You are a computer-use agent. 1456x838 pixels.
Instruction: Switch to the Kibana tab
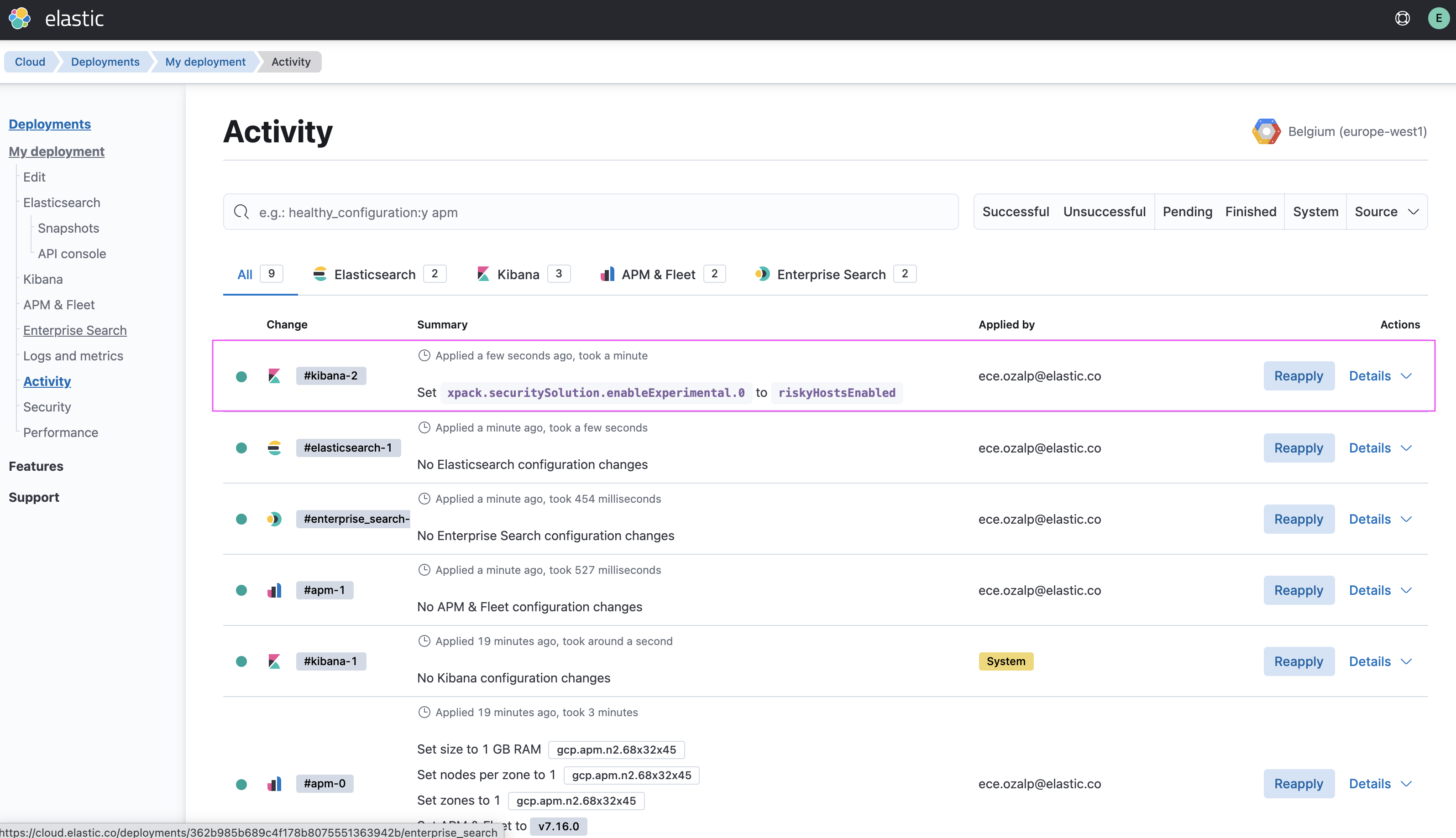(524, 275)
